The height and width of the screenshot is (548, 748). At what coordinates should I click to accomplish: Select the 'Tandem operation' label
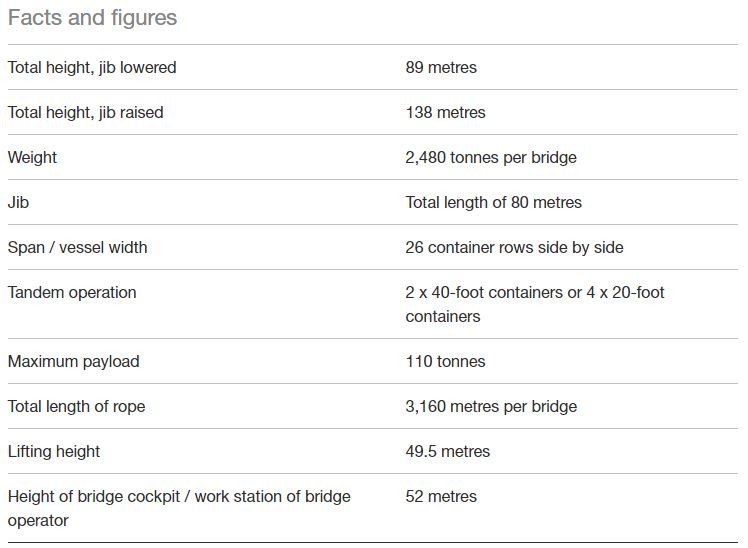72,292
